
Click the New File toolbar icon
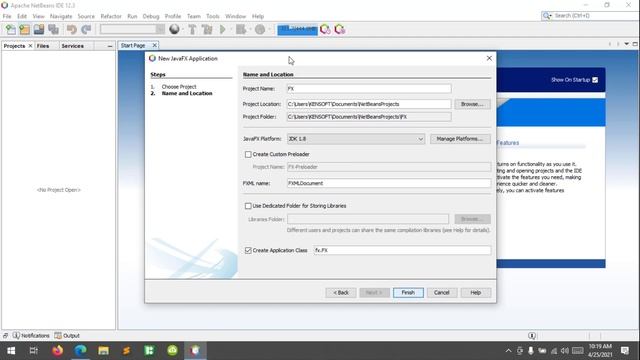11,29
